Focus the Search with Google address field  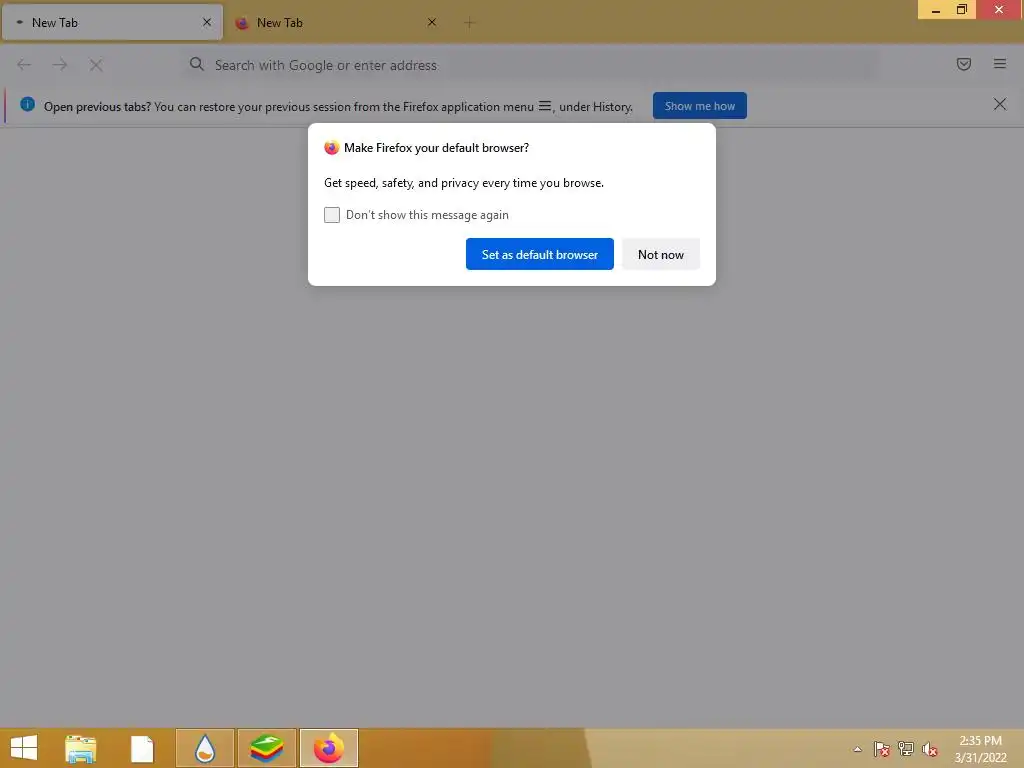pos(530,65)
